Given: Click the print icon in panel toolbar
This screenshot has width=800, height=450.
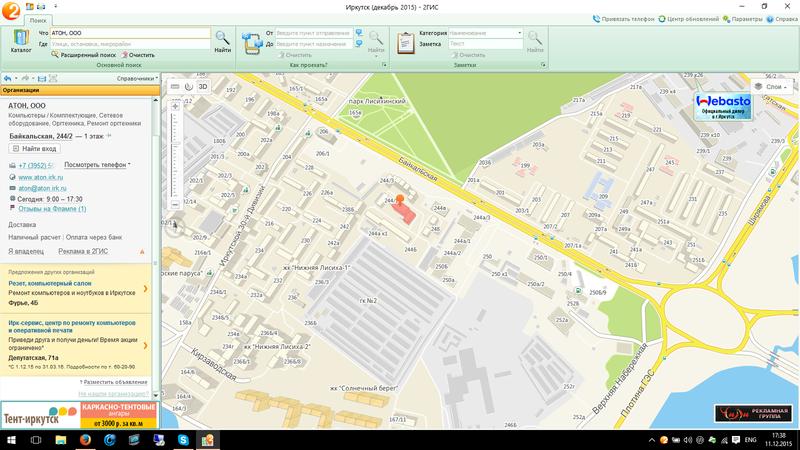Looking at the screenshot, I should point(42,79).
